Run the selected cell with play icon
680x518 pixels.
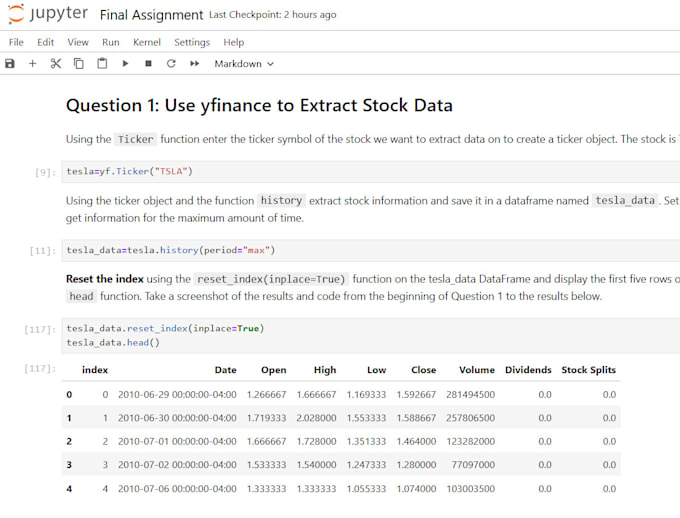125,64
